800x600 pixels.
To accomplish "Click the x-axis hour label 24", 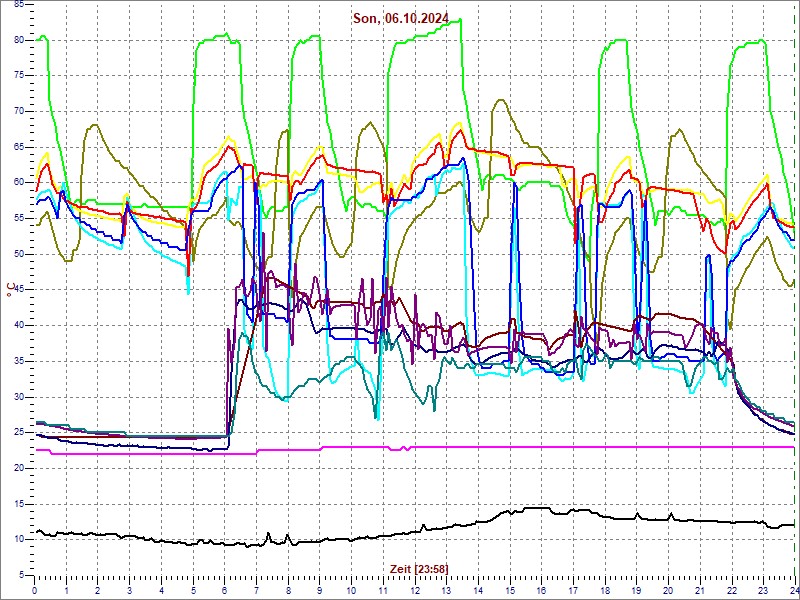I will pyautogui.click(x=794, y=589).
